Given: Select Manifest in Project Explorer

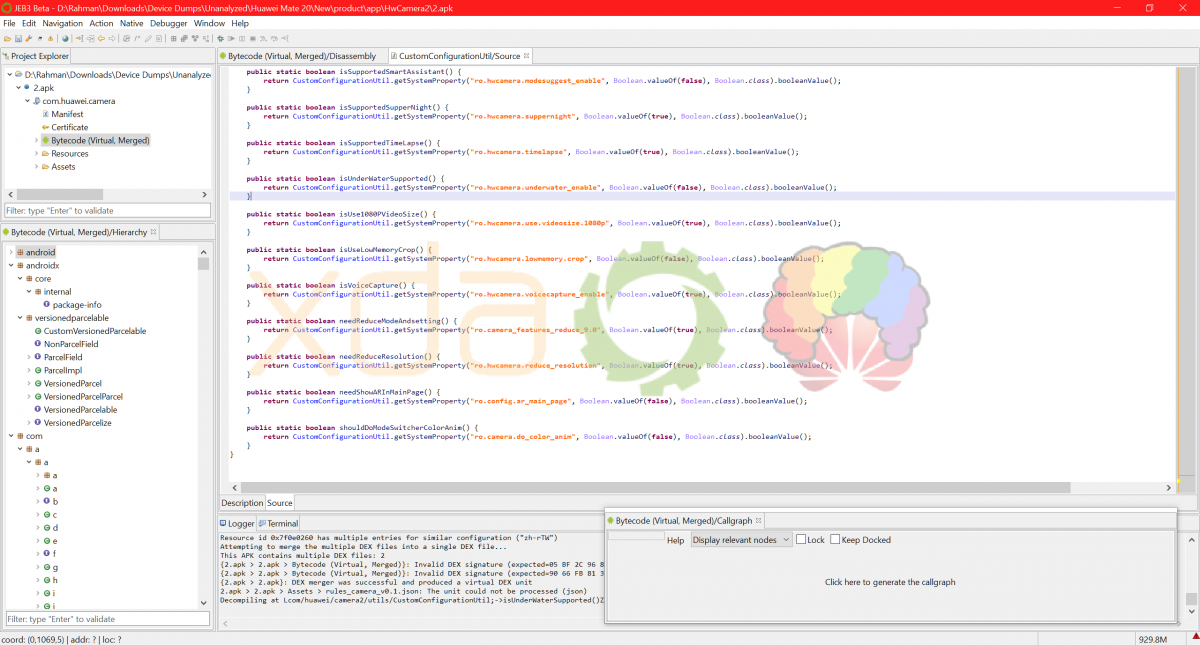Looking at the screenshot, I should click(67, 114).
